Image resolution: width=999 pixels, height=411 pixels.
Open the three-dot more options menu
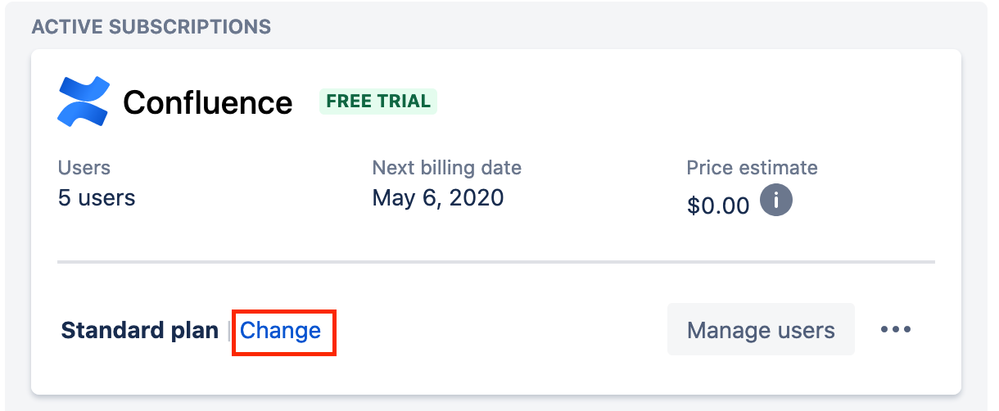896,329
